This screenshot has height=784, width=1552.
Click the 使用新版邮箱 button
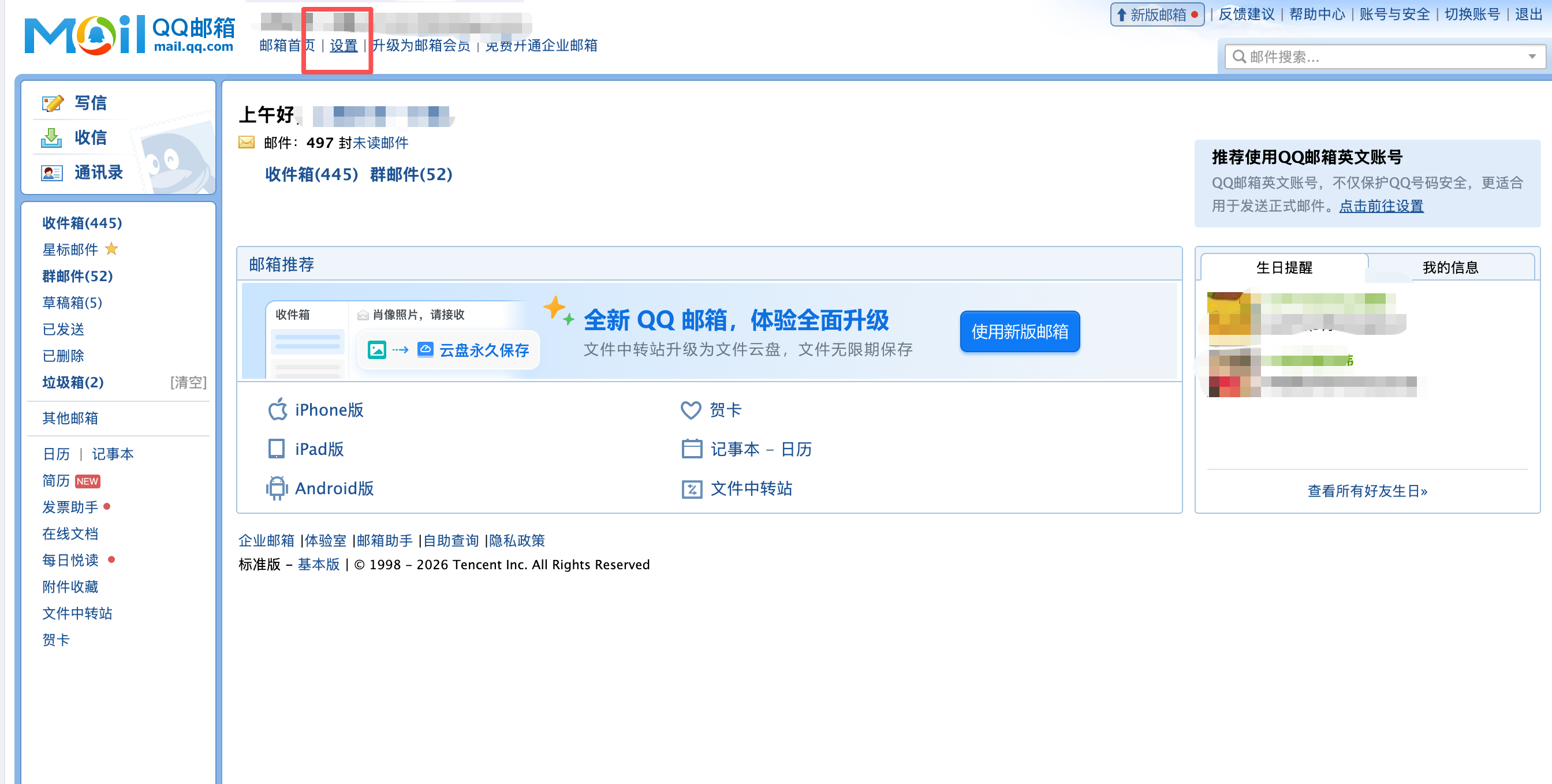[x=1020, y=331]
